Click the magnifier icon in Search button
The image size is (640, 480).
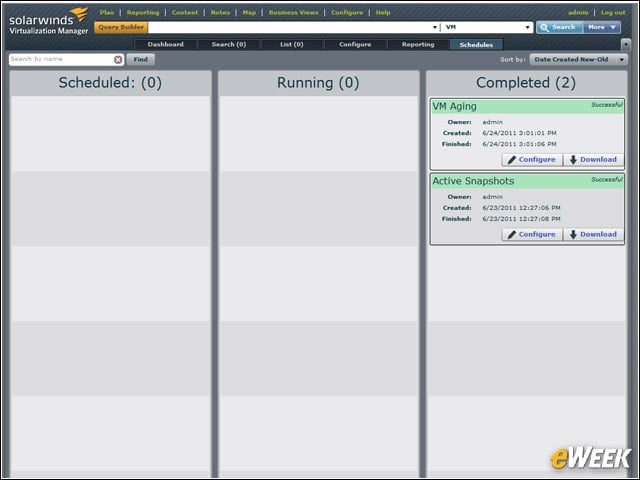544,27
